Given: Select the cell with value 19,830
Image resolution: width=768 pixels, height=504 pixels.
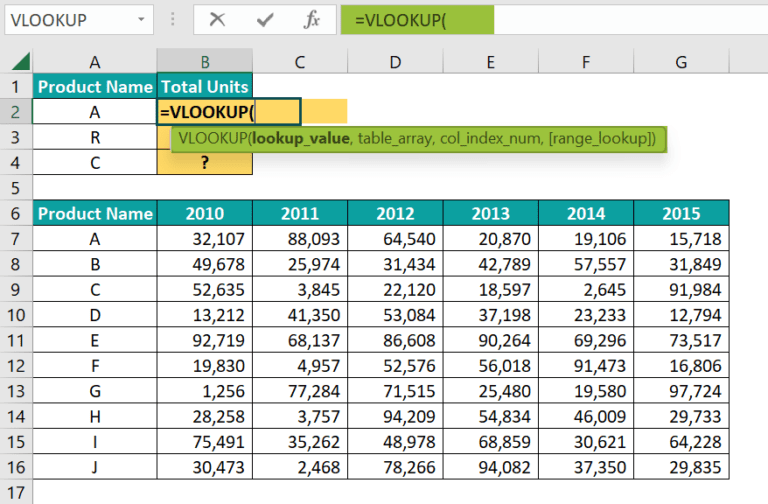Looking at the screenshot, I should (x=205, y=366).
